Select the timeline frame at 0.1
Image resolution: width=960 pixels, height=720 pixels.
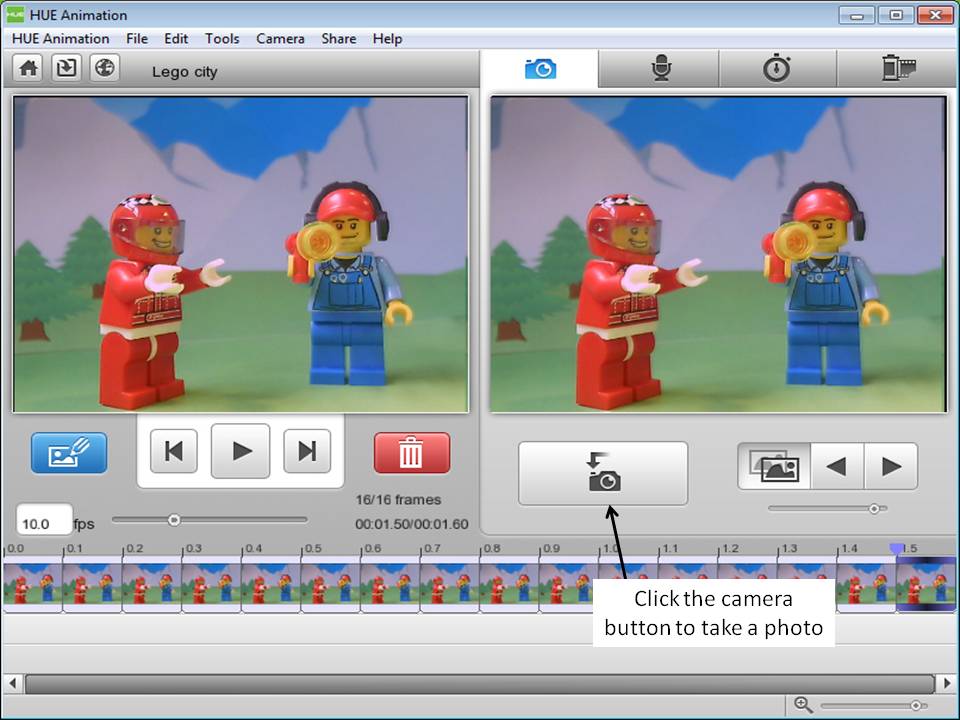click(92, 587)
